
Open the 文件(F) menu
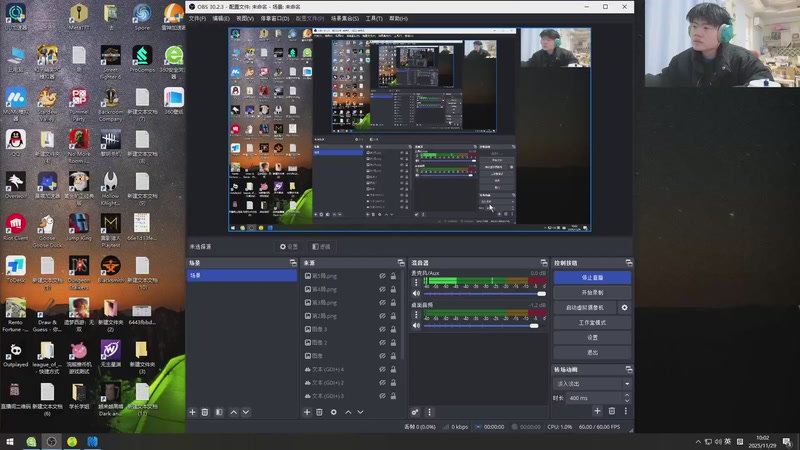point(197,18)
